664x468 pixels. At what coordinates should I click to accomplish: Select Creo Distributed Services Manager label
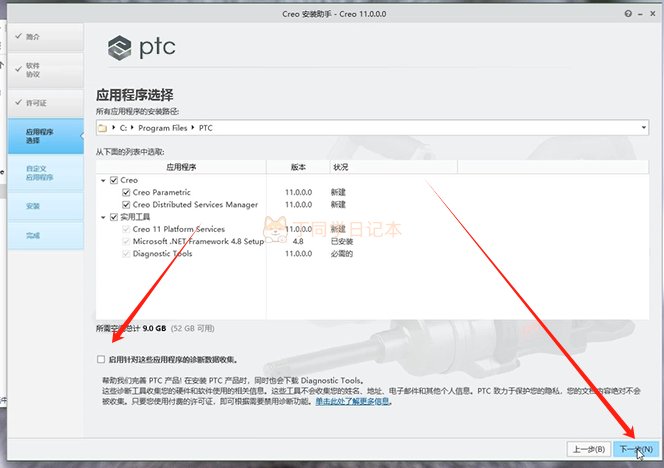(x=195, y=205)
